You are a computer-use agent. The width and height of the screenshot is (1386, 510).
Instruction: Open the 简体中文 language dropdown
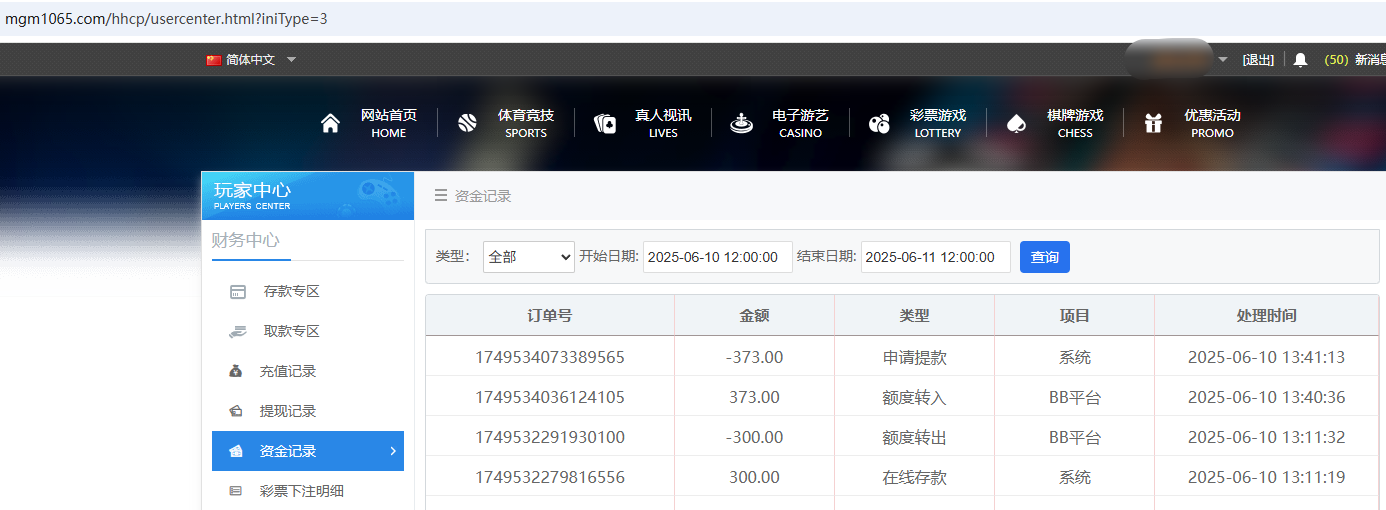pos(252,60)
